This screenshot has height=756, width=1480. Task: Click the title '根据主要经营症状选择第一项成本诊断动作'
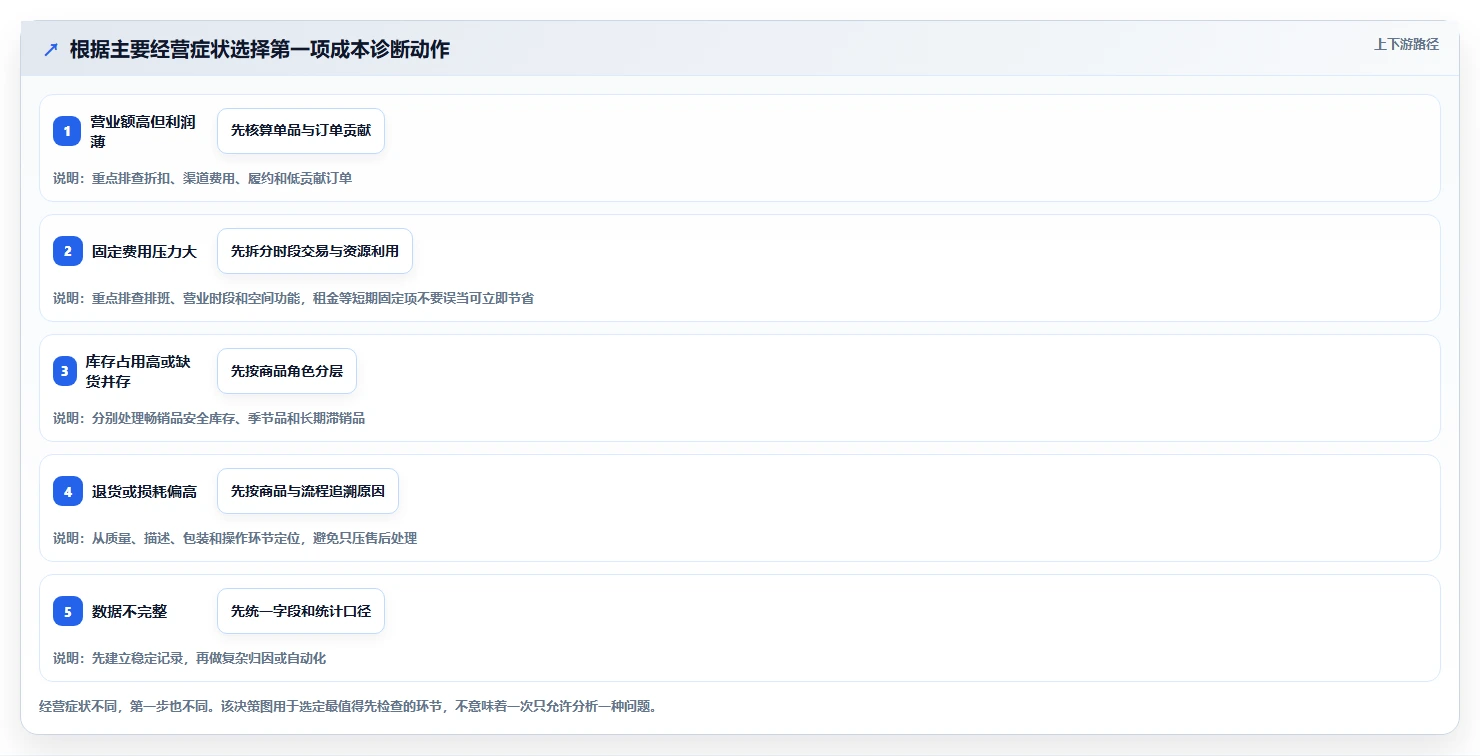click(260, 50)
